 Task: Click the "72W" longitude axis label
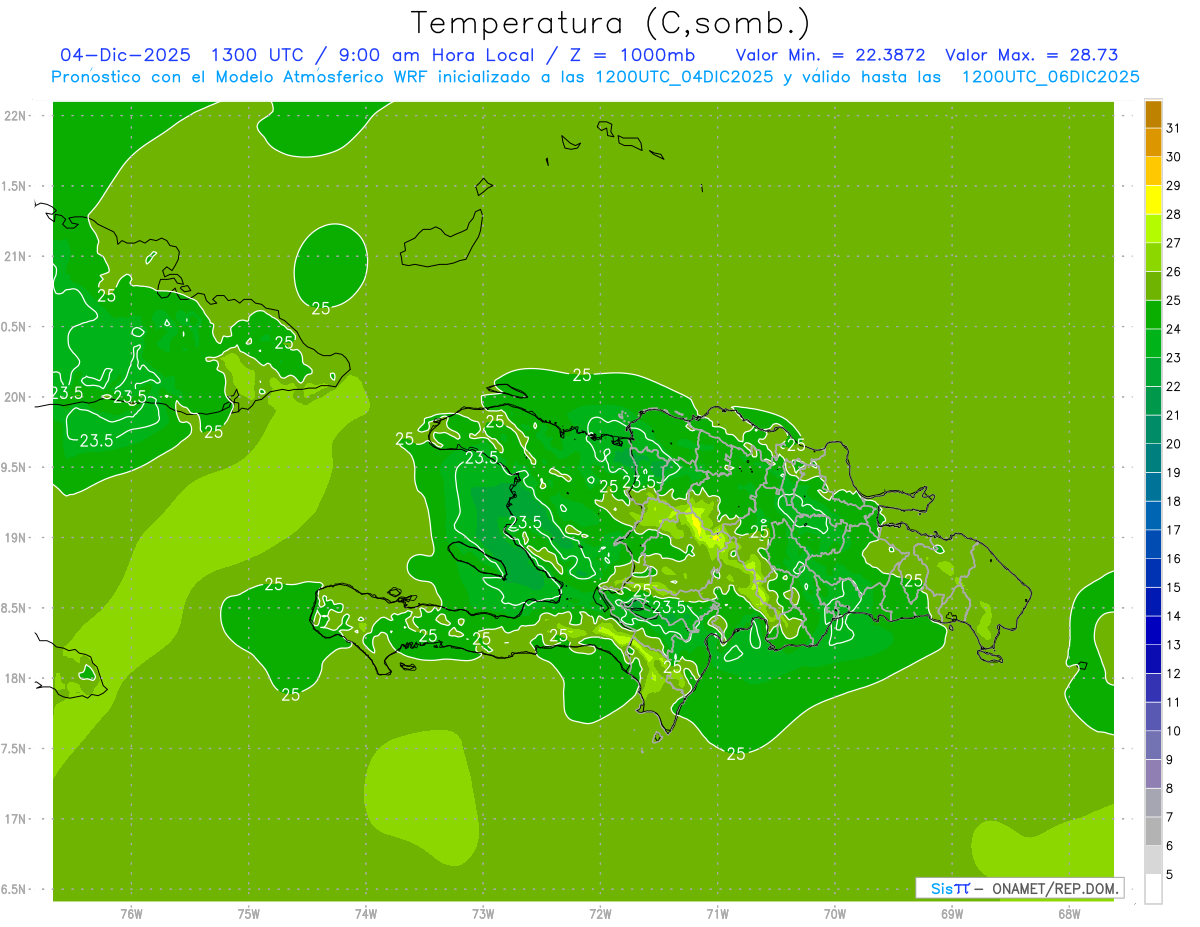click(600, 913)
